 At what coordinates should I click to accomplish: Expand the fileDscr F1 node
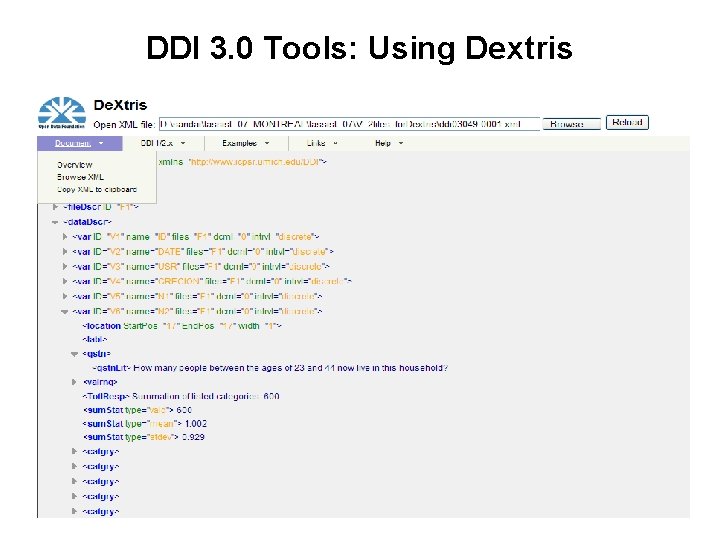55,207
